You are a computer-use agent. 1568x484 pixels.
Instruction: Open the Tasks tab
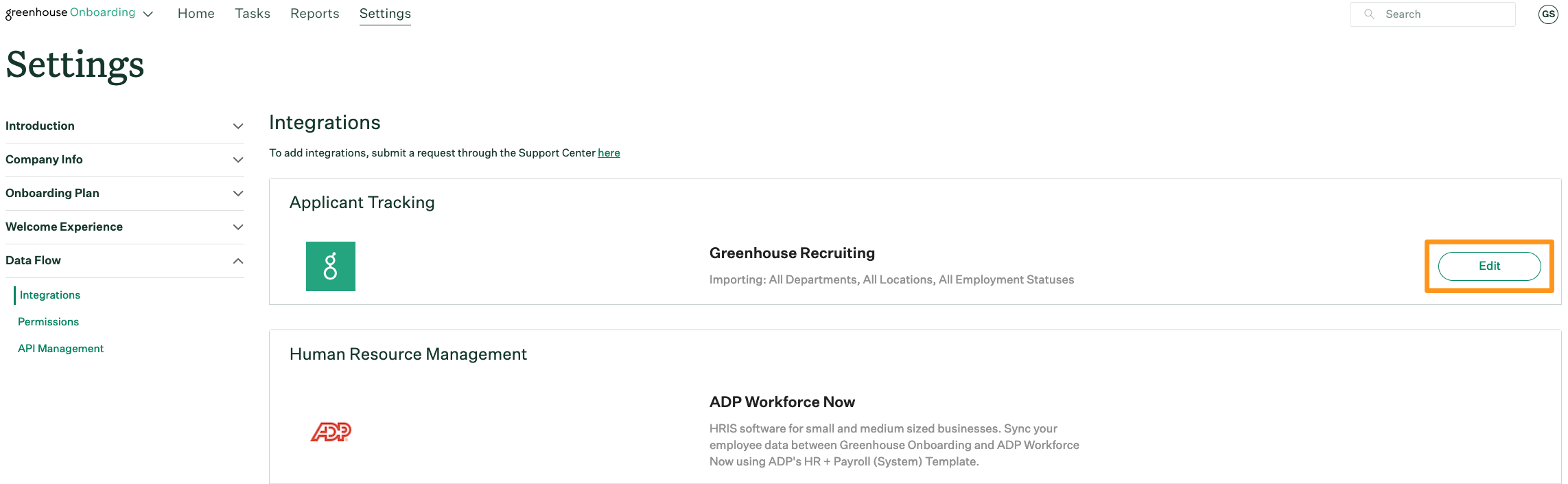(253, 14)
